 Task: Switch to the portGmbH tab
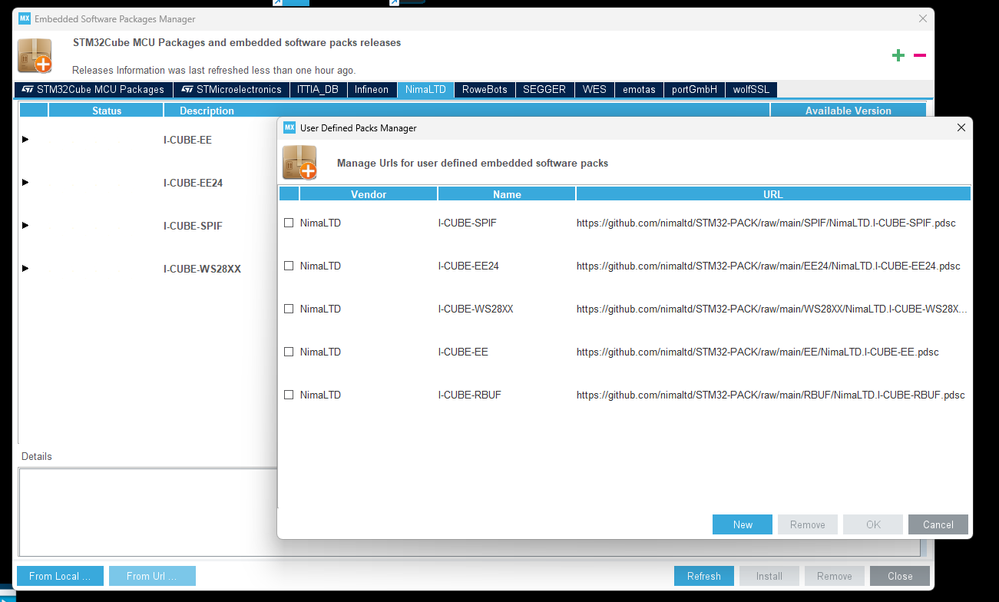[694, 90]
